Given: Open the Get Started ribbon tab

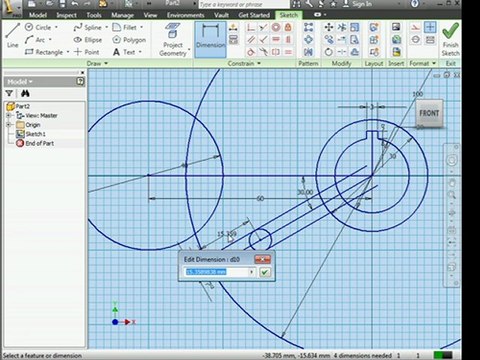Looking at the screenshot, I should (x=254, y=15).
